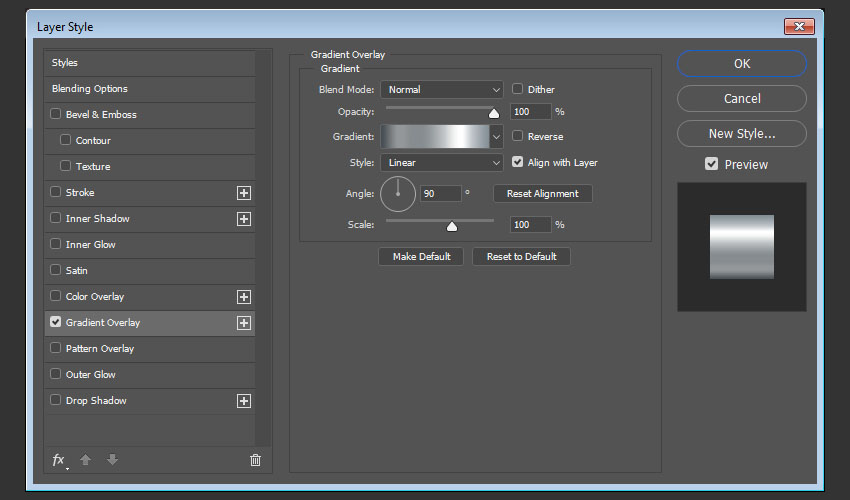The height and width of the screenshot is (500, 850).
Task: Click the move effect down arrow
Action: tap(112, 460)
